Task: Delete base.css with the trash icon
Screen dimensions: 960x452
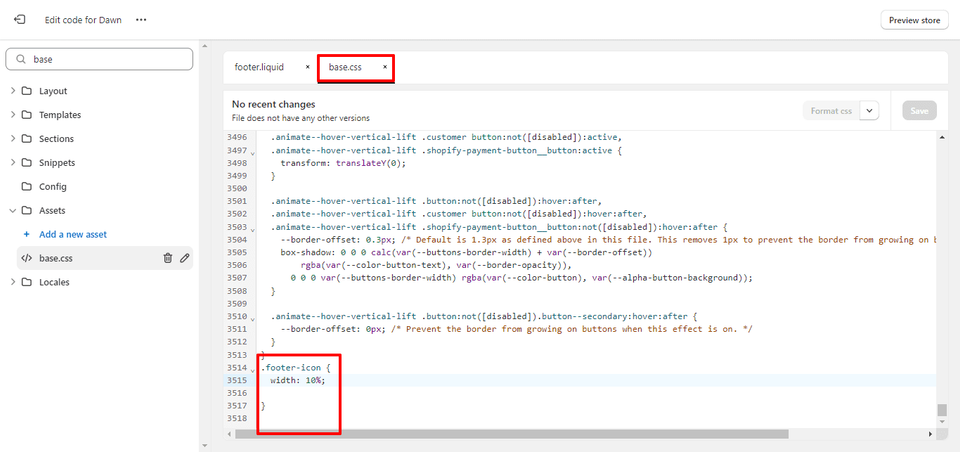Action: point(168,258)
